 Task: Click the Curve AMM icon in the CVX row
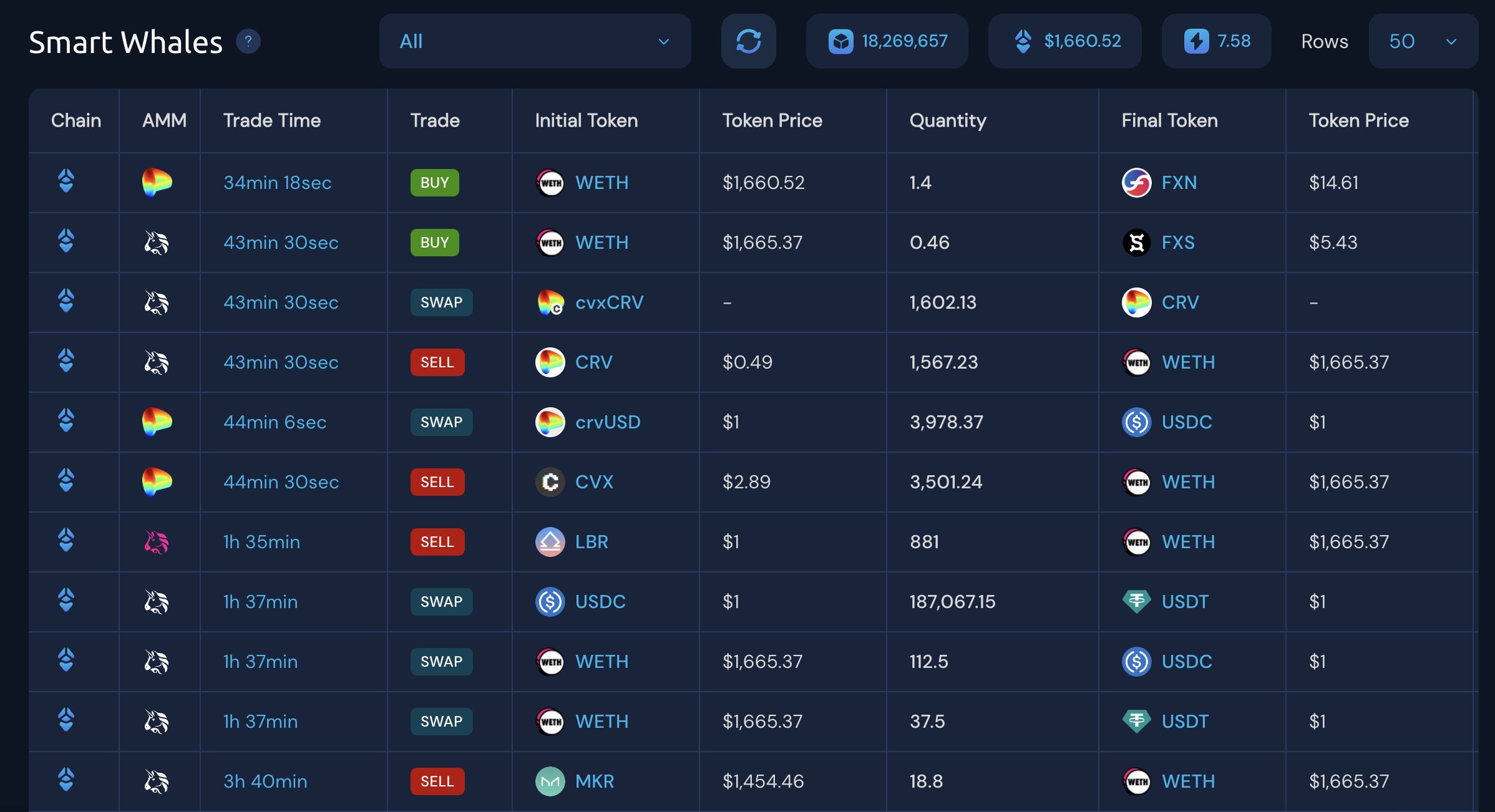pos(157,482)
